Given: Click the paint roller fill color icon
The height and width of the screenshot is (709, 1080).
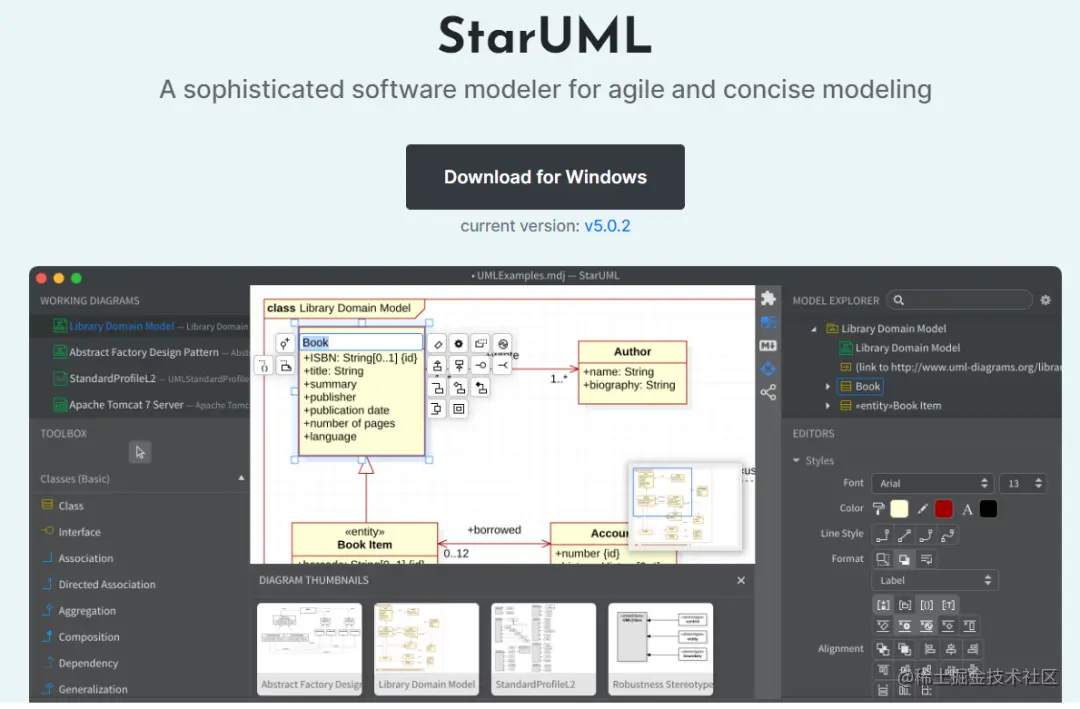Looking at the screenshot, I should pyautogui.click(x=879, y=508).
